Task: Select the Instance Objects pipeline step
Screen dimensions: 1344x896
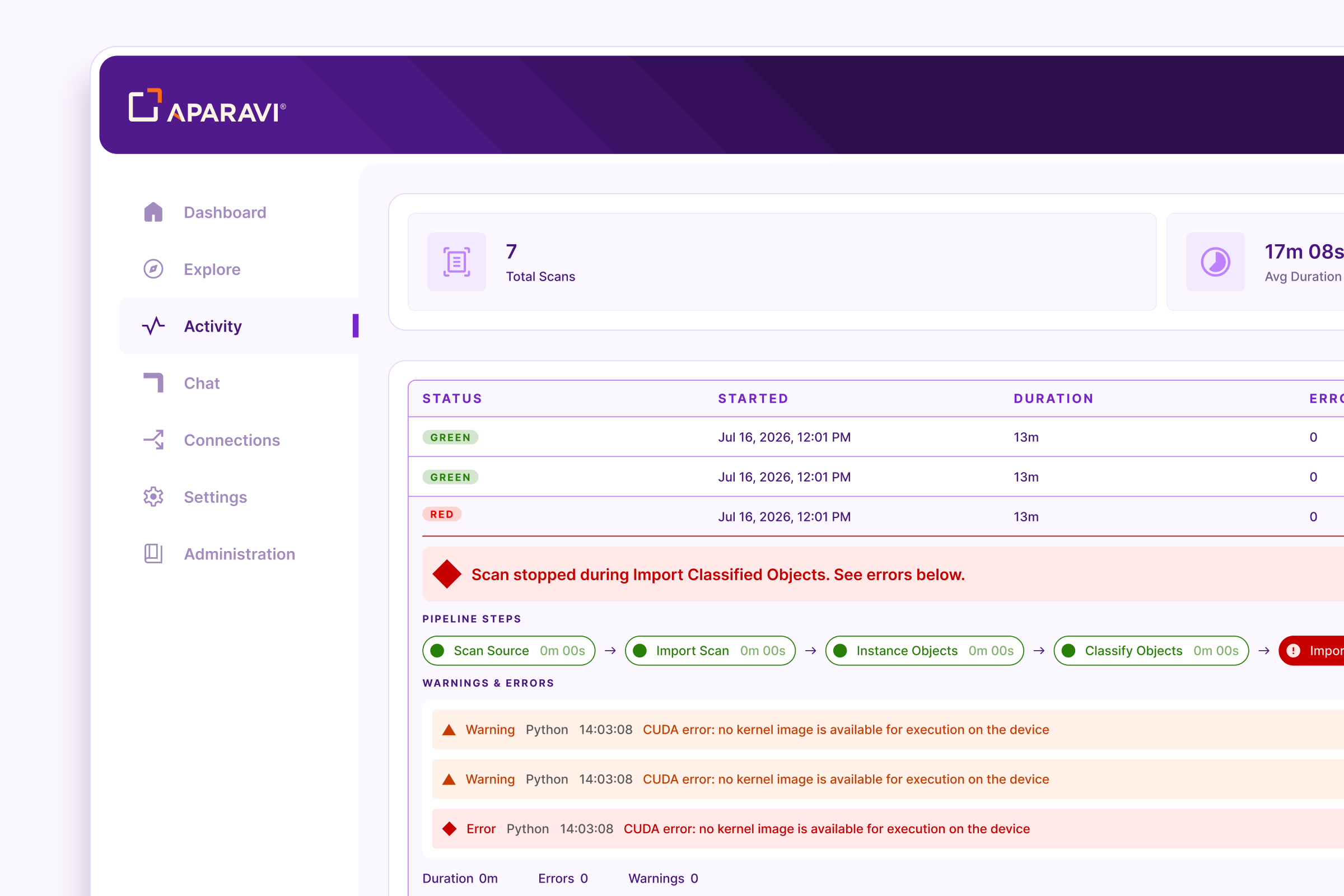Action: pos(925,650)
